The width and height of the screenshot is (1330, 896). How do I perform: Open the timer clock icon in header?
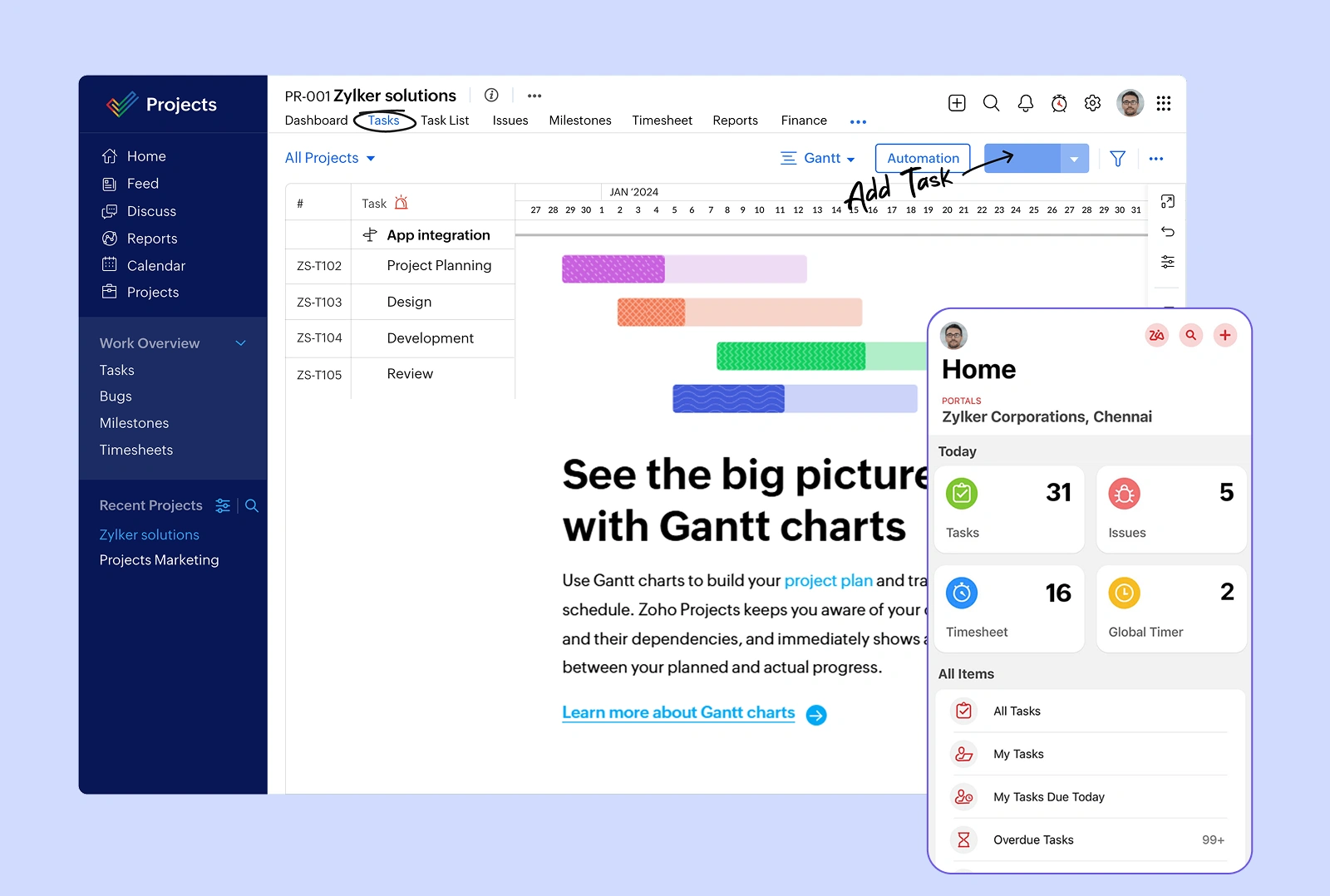click(1059, 103)
